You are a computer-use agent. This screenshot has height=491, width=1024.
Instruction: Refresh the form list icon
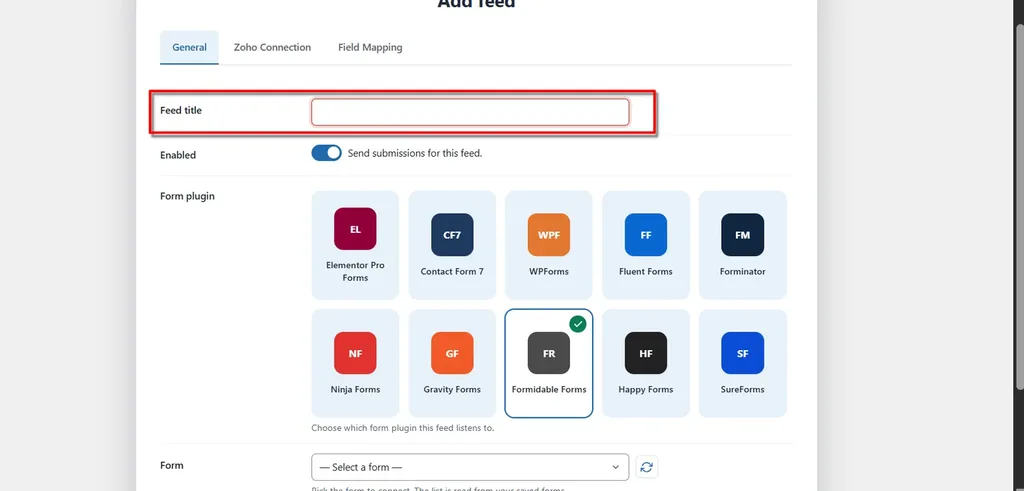point(647,467)
